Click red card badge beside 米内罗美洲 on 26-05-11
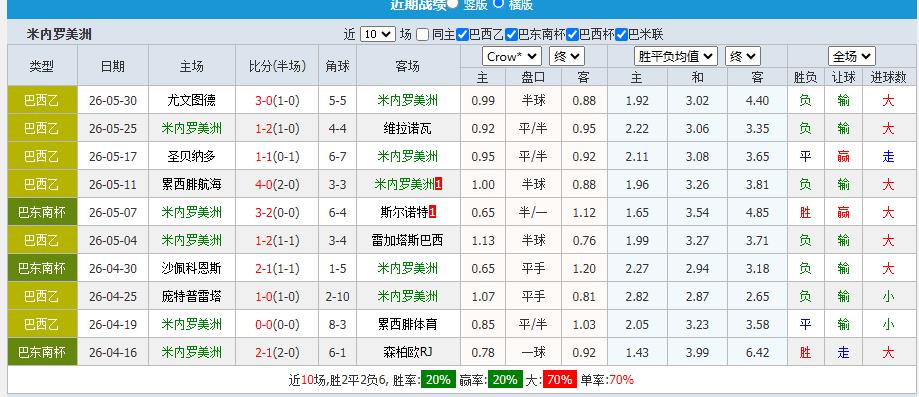Viewport: 919px width, 397px height. (x=439, y=184)
